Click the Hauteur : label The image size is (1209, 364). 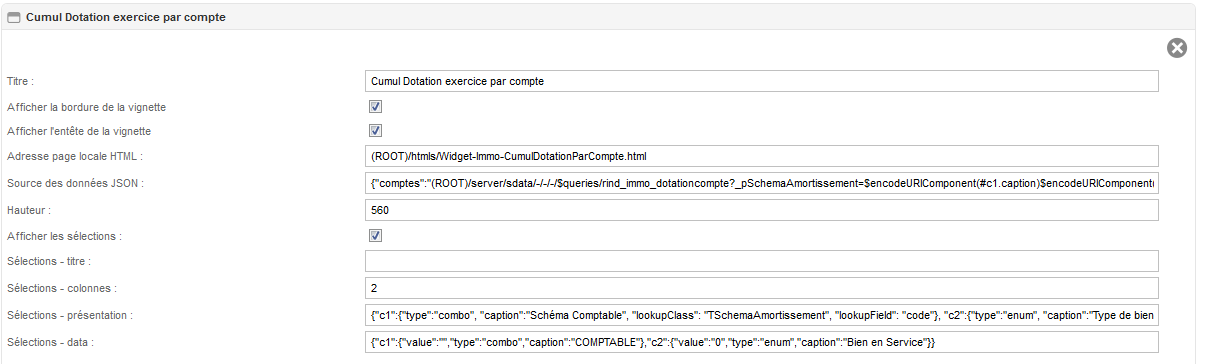tap(28, 210)
